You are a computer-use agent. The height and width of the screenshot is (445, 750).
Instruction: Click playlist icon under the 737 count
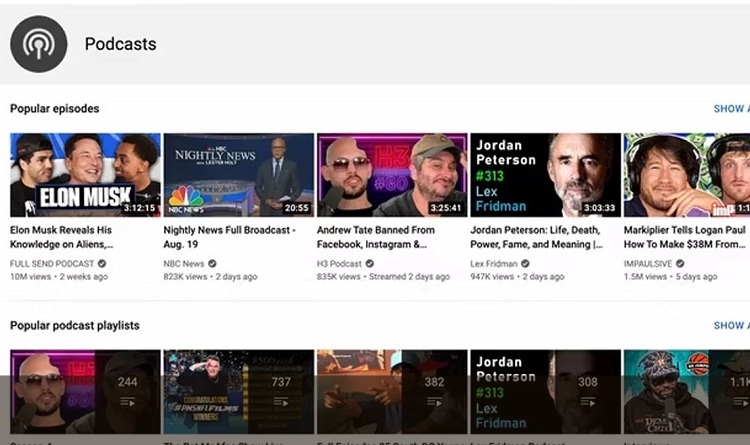tap(281, 402)
